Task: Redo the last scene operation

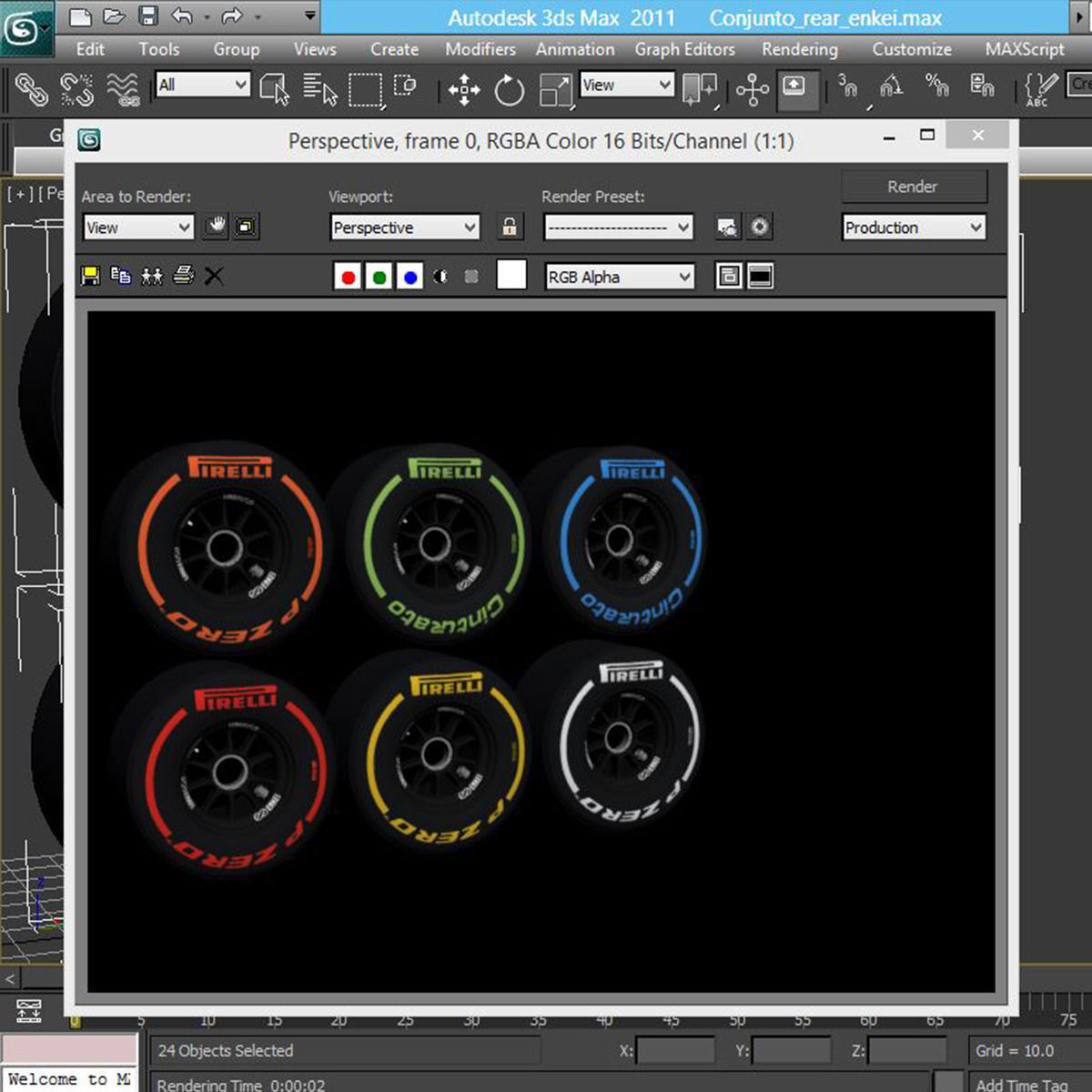Action: coord(232,15)
